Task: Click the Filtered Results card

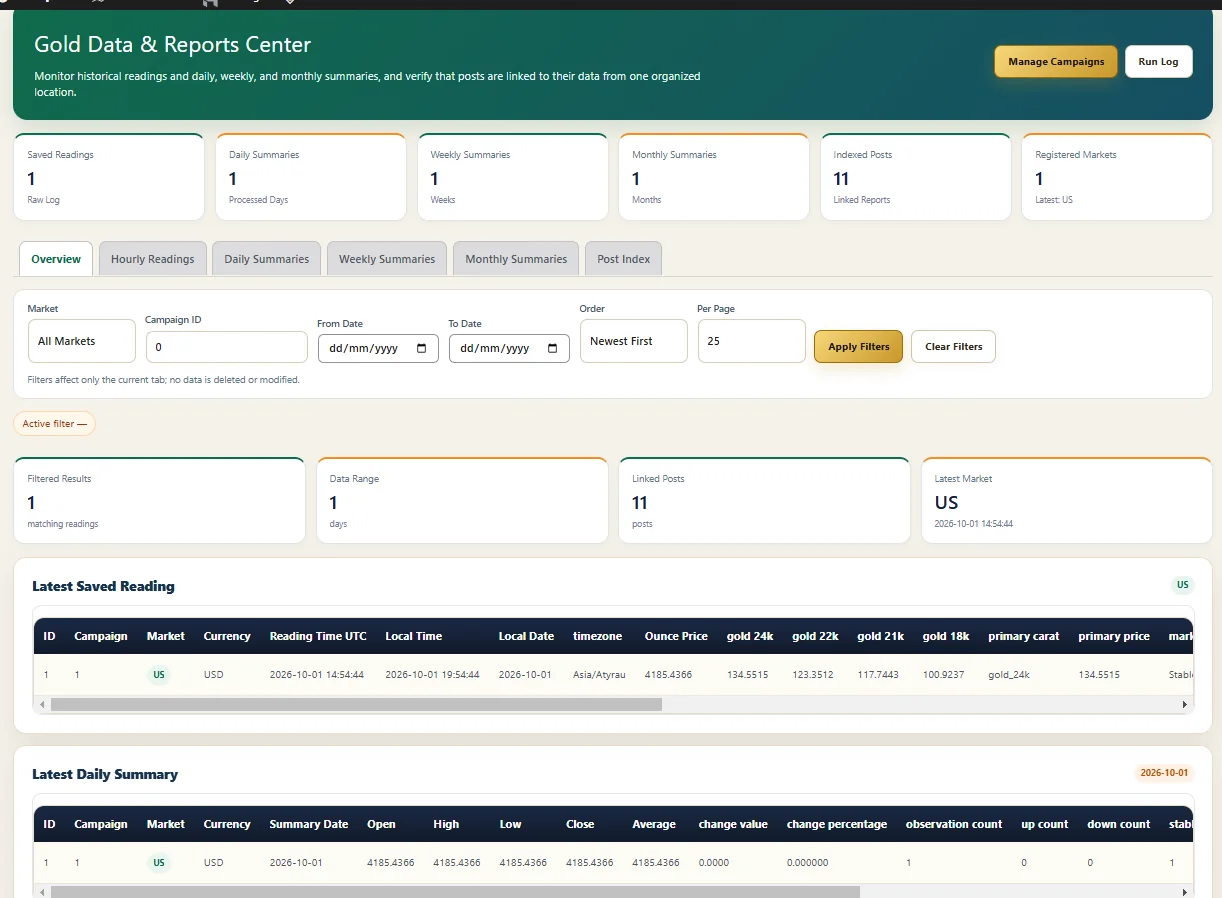Action: pos(160,501)
